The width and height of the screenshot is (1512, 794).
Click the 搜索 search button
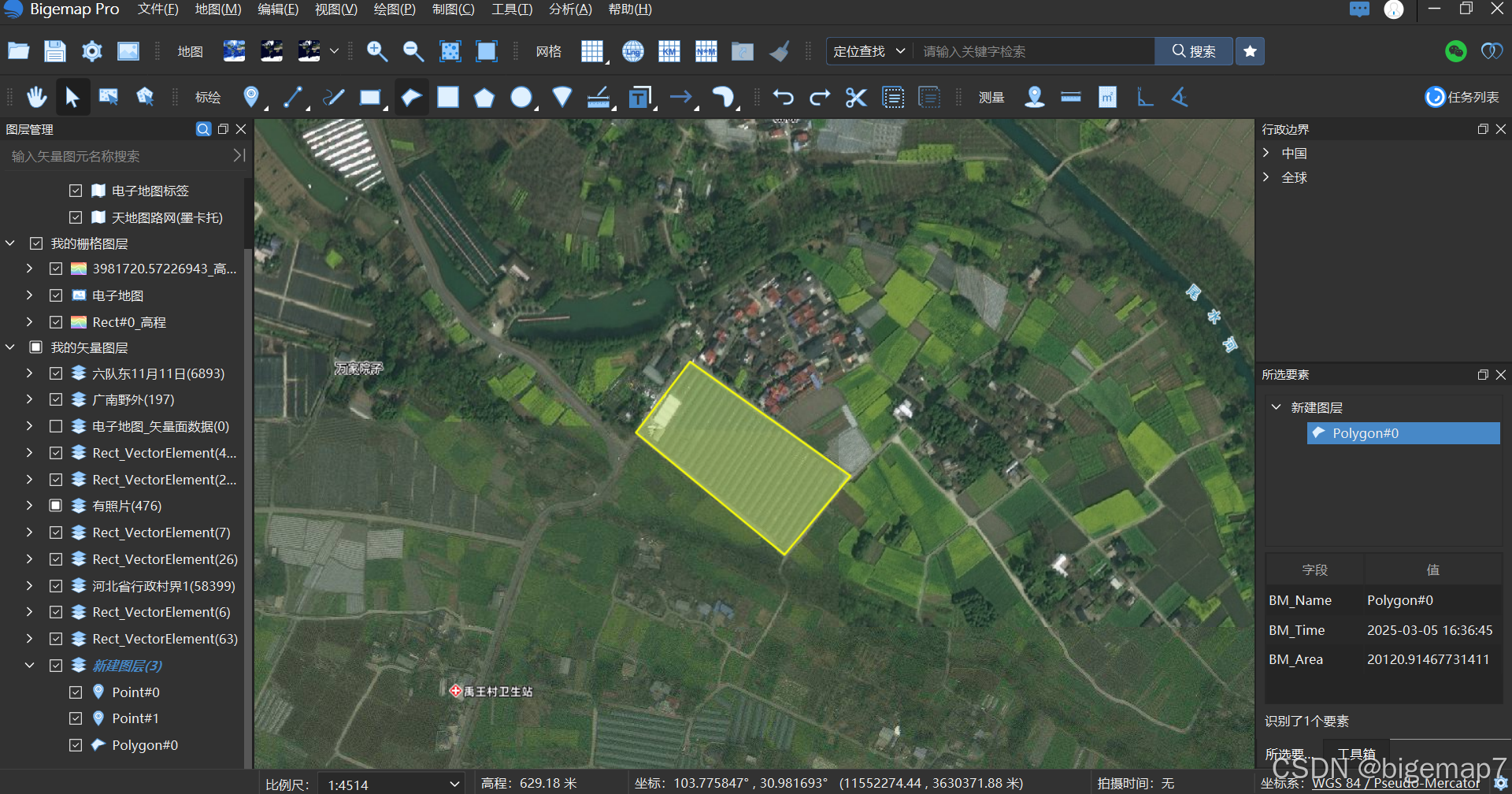pos(1194,51)
